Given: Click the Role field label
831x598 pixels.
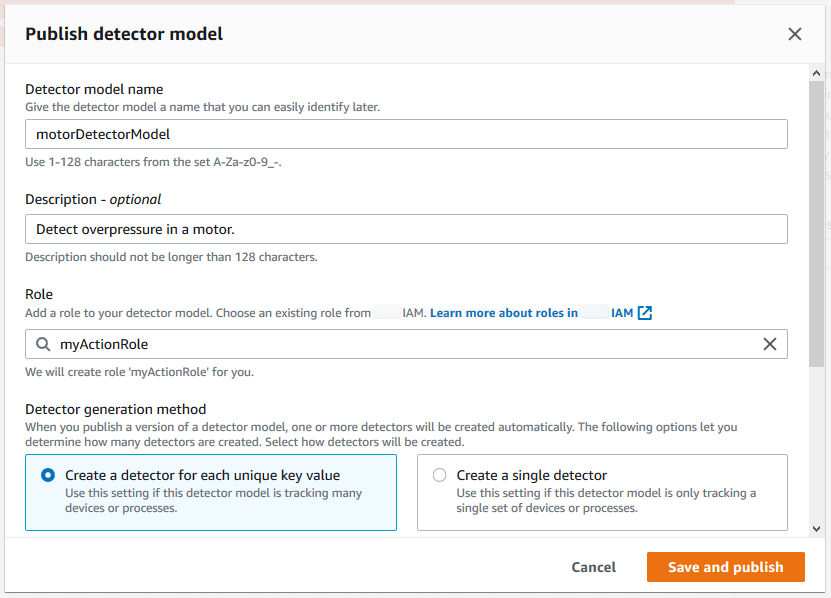Looking at the screenshot, I should click(39, 294).
